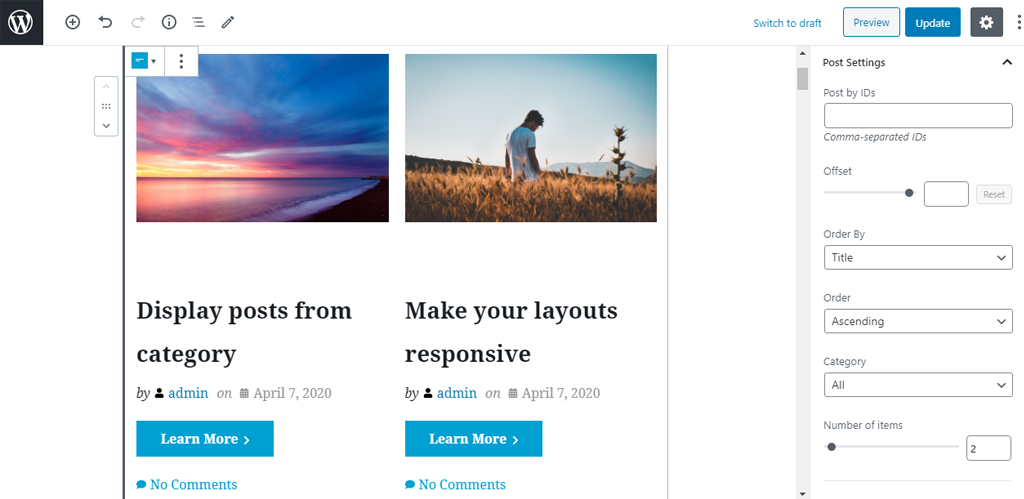Select the pencil tools icon
The width and height of the screenshot is (1024, 499).
pos(227,22)
